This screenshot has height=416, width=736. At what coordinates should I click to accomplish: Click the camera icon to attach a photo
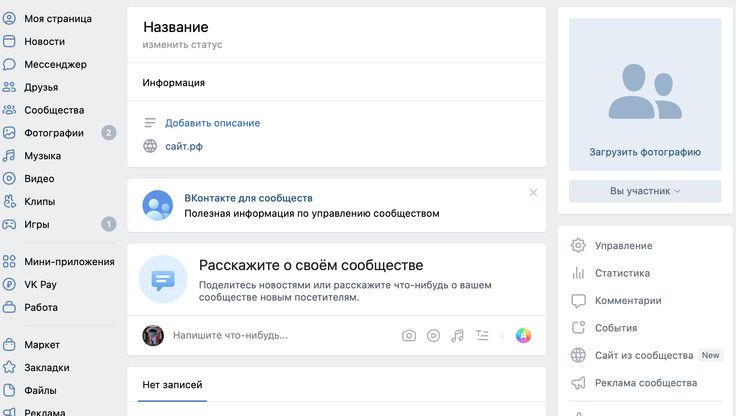click(409, 336)
